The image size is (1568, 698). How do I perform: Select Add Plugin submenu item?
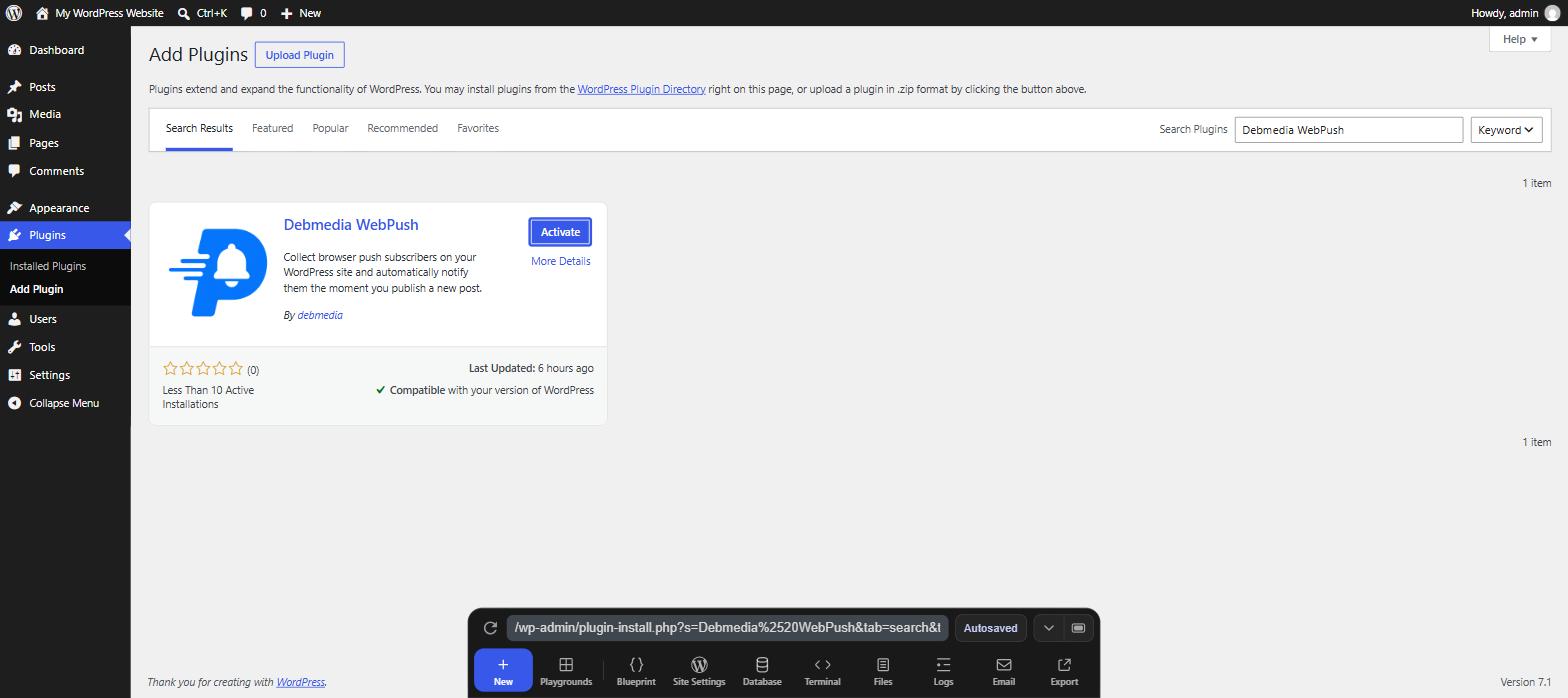(36, 289)
